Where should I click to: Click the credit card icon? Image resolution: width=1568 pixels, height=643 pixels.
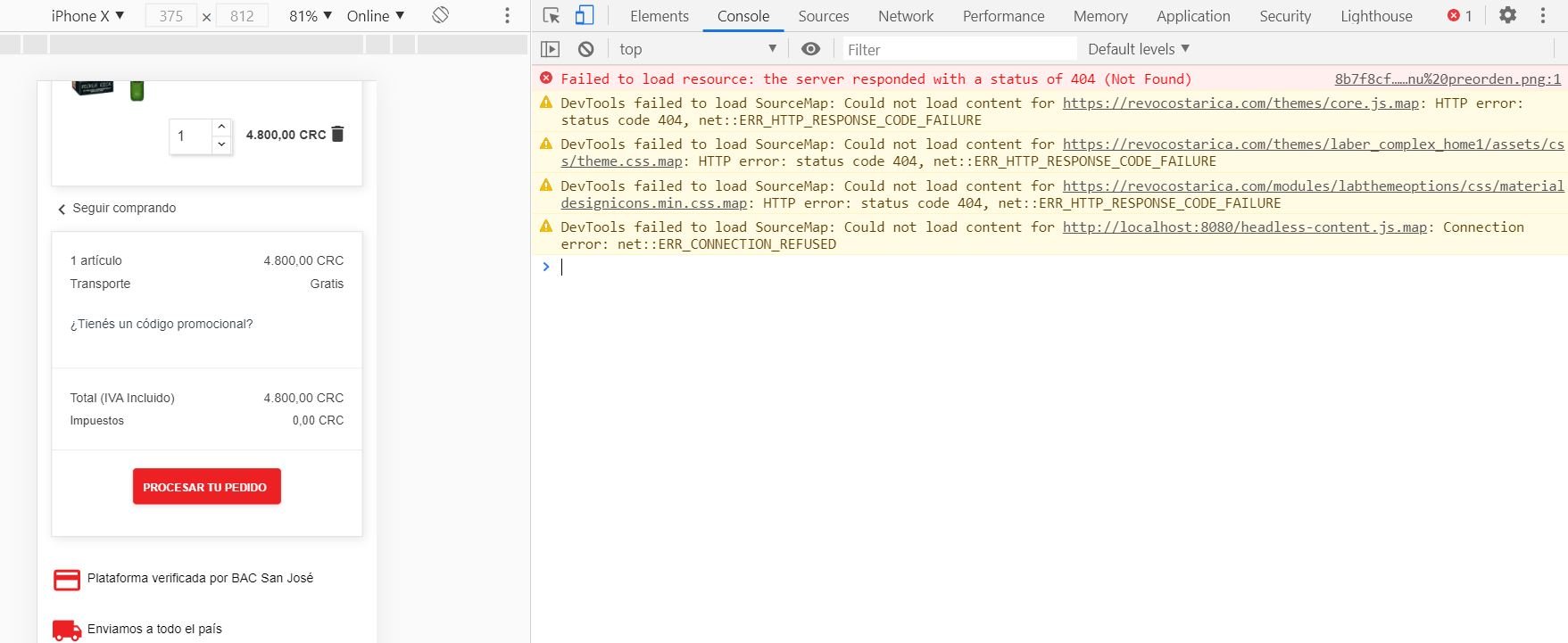coord(67,580)
